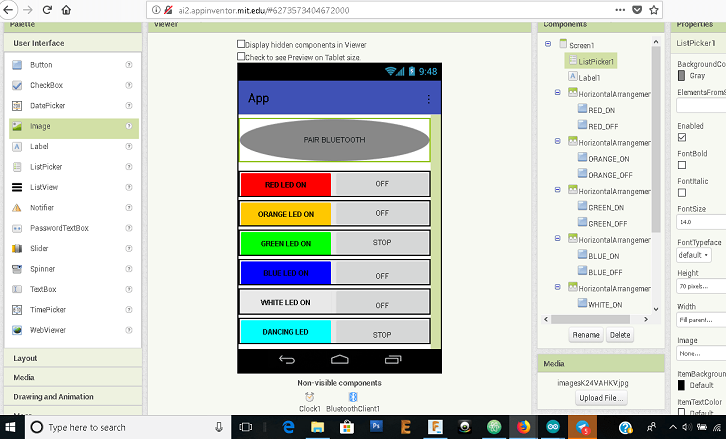Select the Slider palette component
726x439 pixels.
39,248
